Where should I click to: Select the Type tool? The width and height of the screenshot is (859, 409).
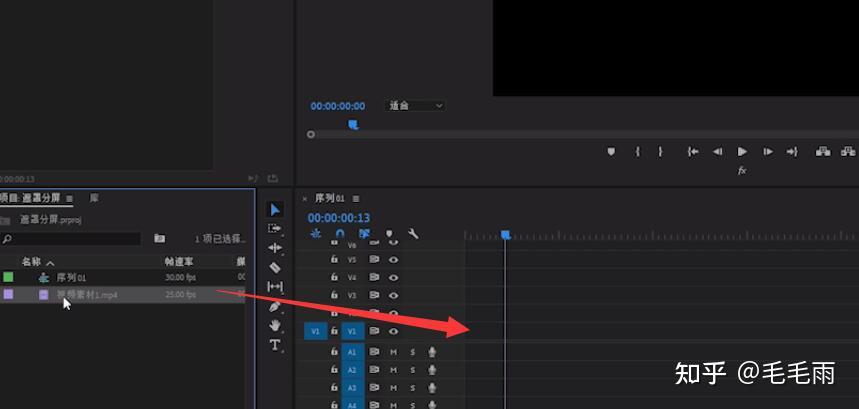point(275,344)
